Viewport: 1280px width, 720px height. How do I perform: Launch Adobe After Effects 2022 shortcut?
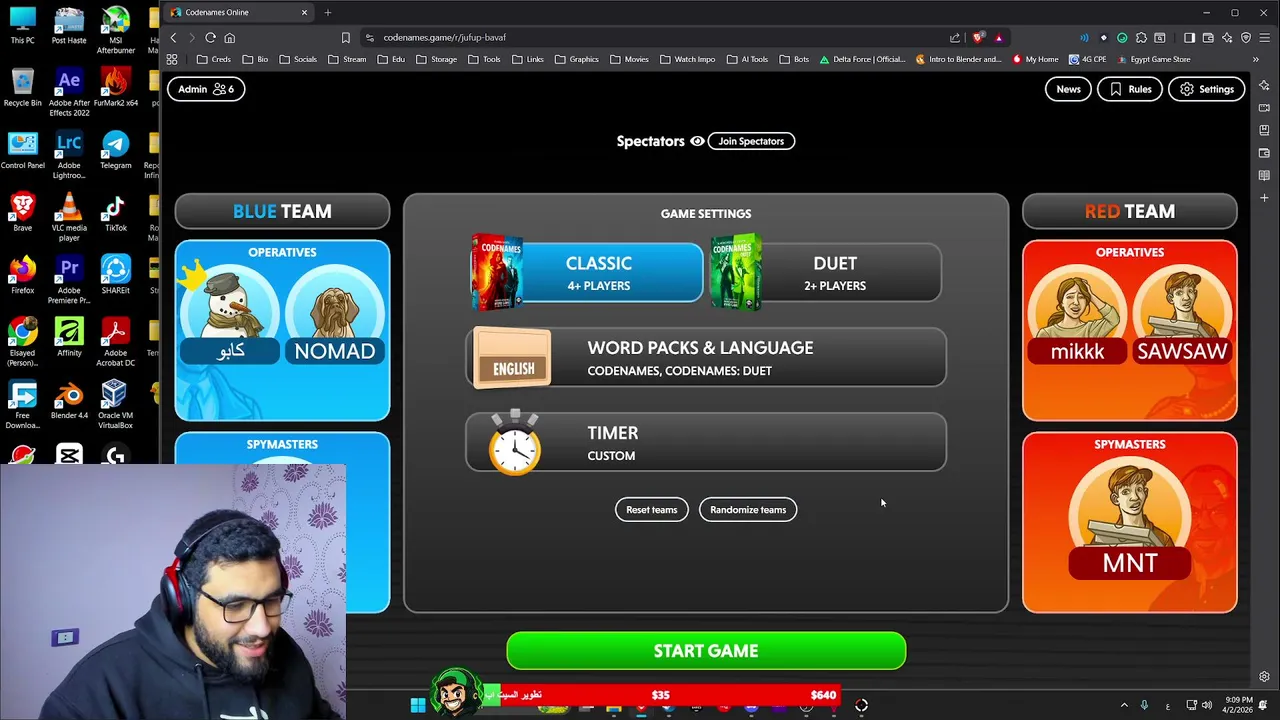click(69, 93)
